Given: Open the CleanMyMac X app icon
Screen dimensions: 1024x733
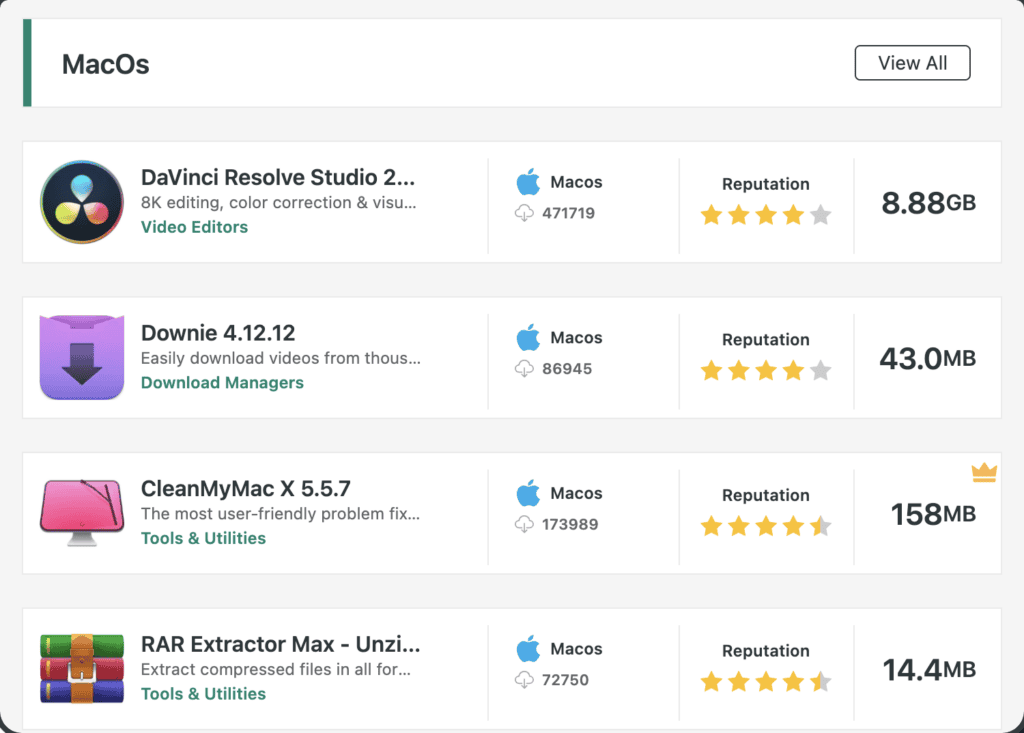Looking at the screenshot, I should click(82, 513).
